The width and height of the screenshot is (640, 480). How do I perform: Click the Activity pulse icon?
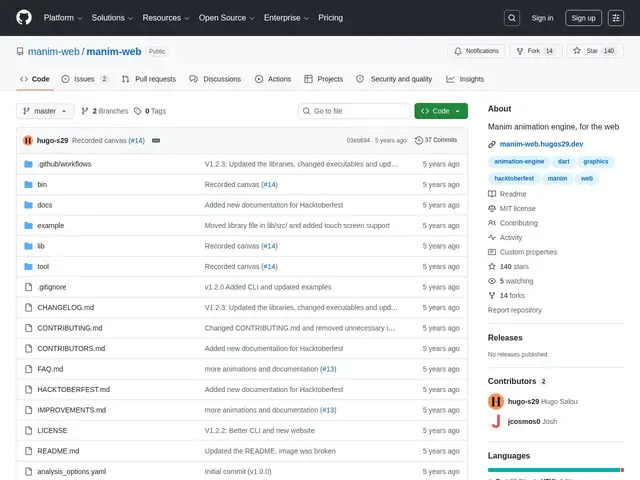click(x=492, y=238)
